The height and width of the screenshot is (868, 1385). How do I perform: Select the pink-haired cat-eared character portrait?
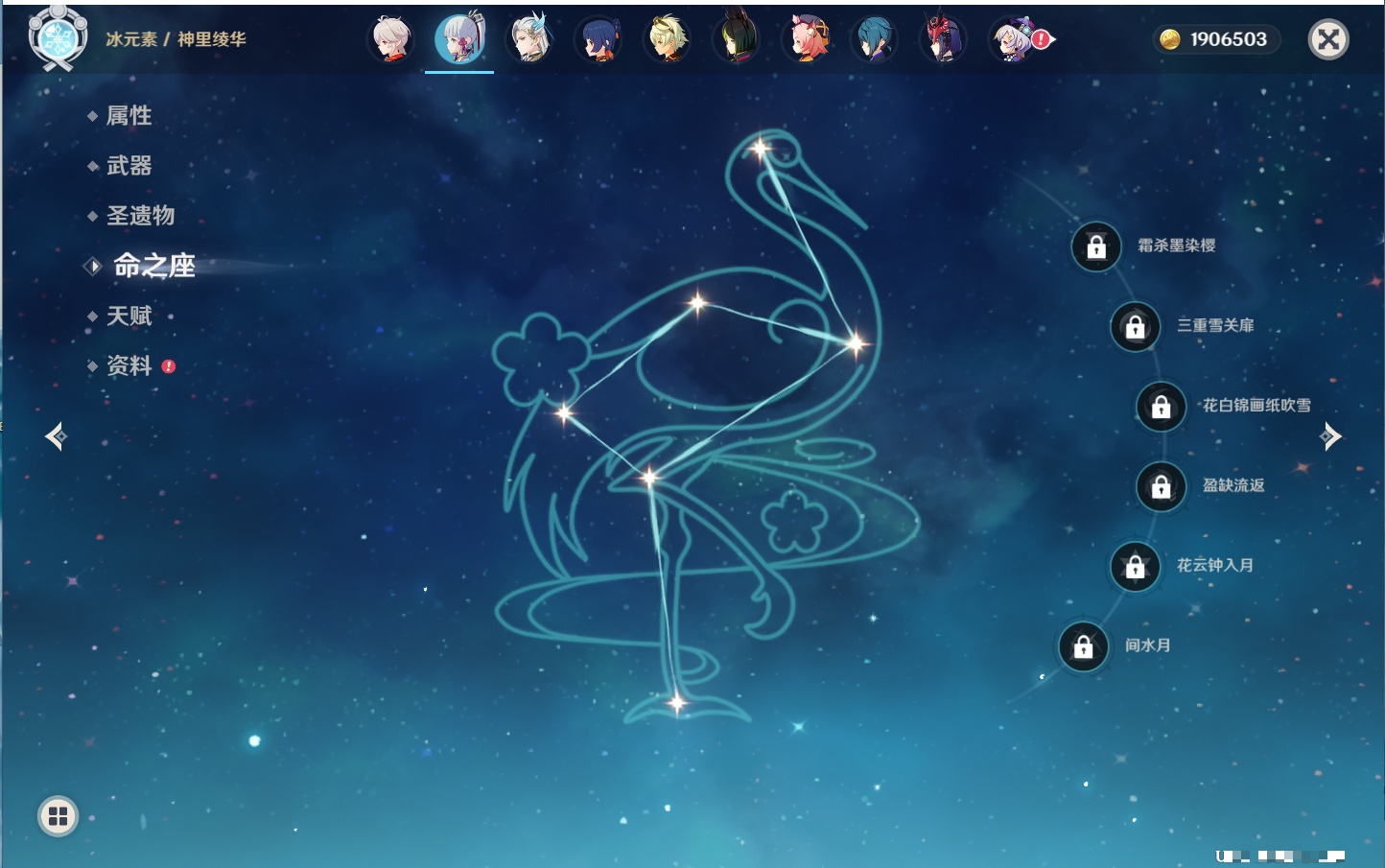tap(806, 40)
